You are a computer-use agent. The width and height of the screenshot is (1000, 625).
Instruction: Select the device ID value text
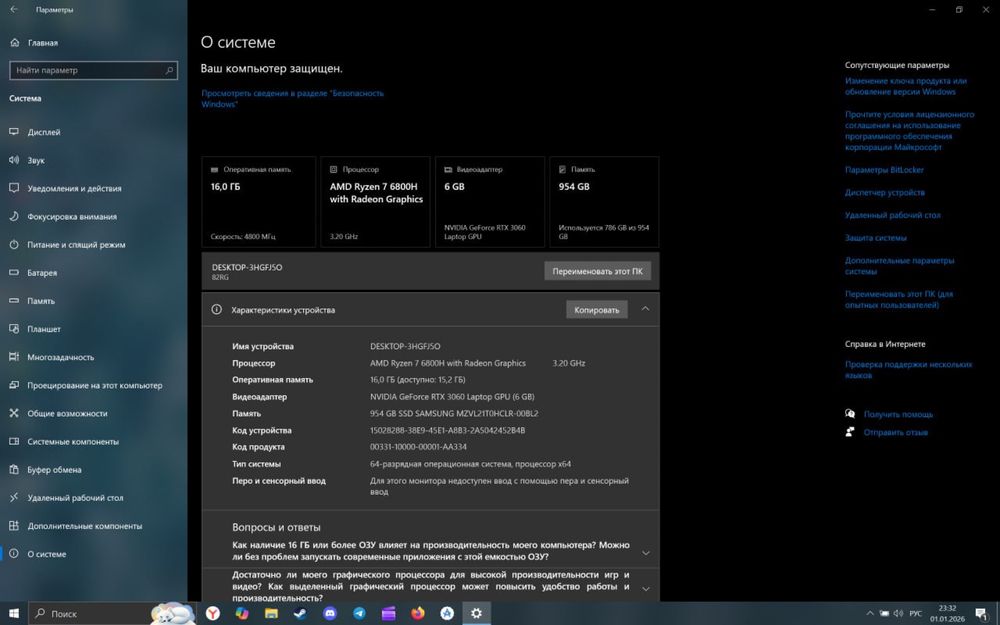[447, 430]
